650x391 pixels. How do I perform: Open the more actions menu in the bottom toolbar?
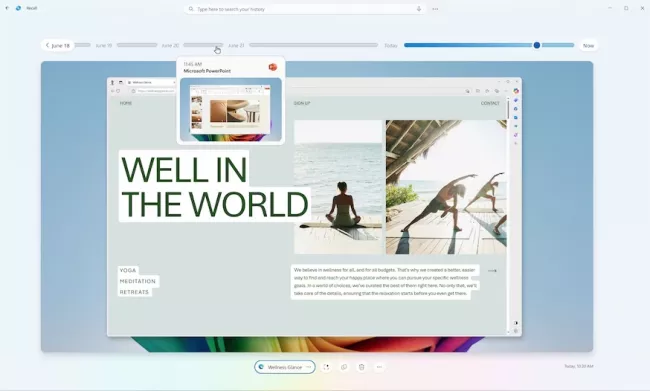tap(379, 367)
